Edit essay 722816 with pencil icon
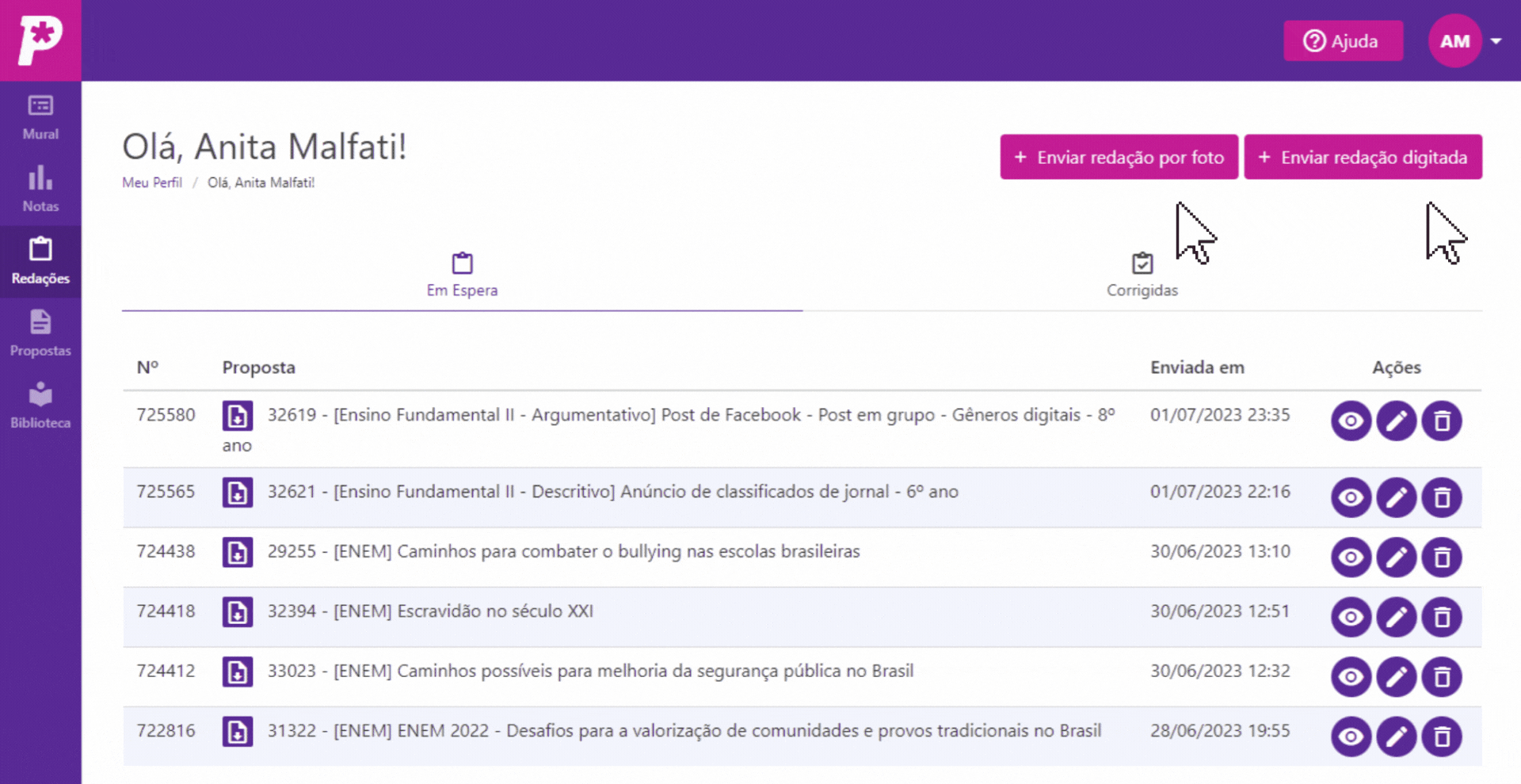Viewport: 1521px width, 784px height. [x=1396, y=736]
